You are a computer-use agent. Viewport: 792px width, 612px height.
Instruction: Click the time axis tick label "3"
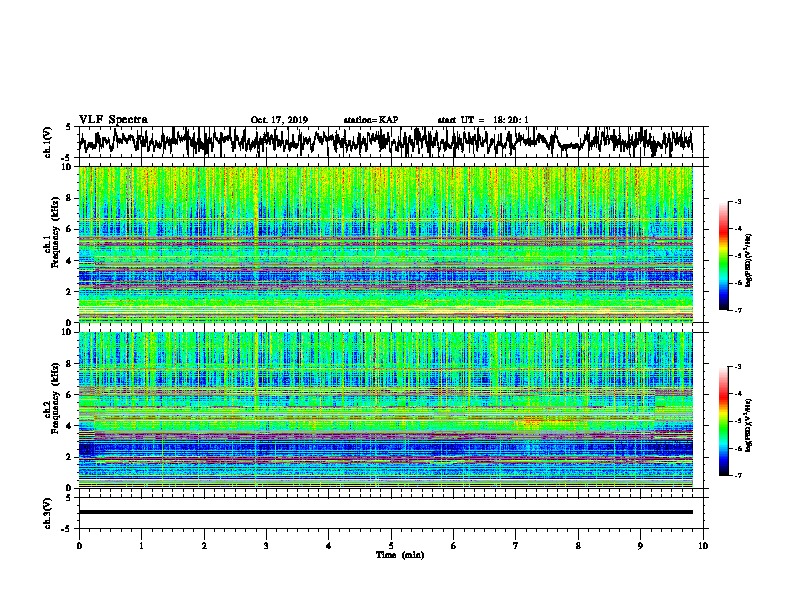[x=266, y=546]
